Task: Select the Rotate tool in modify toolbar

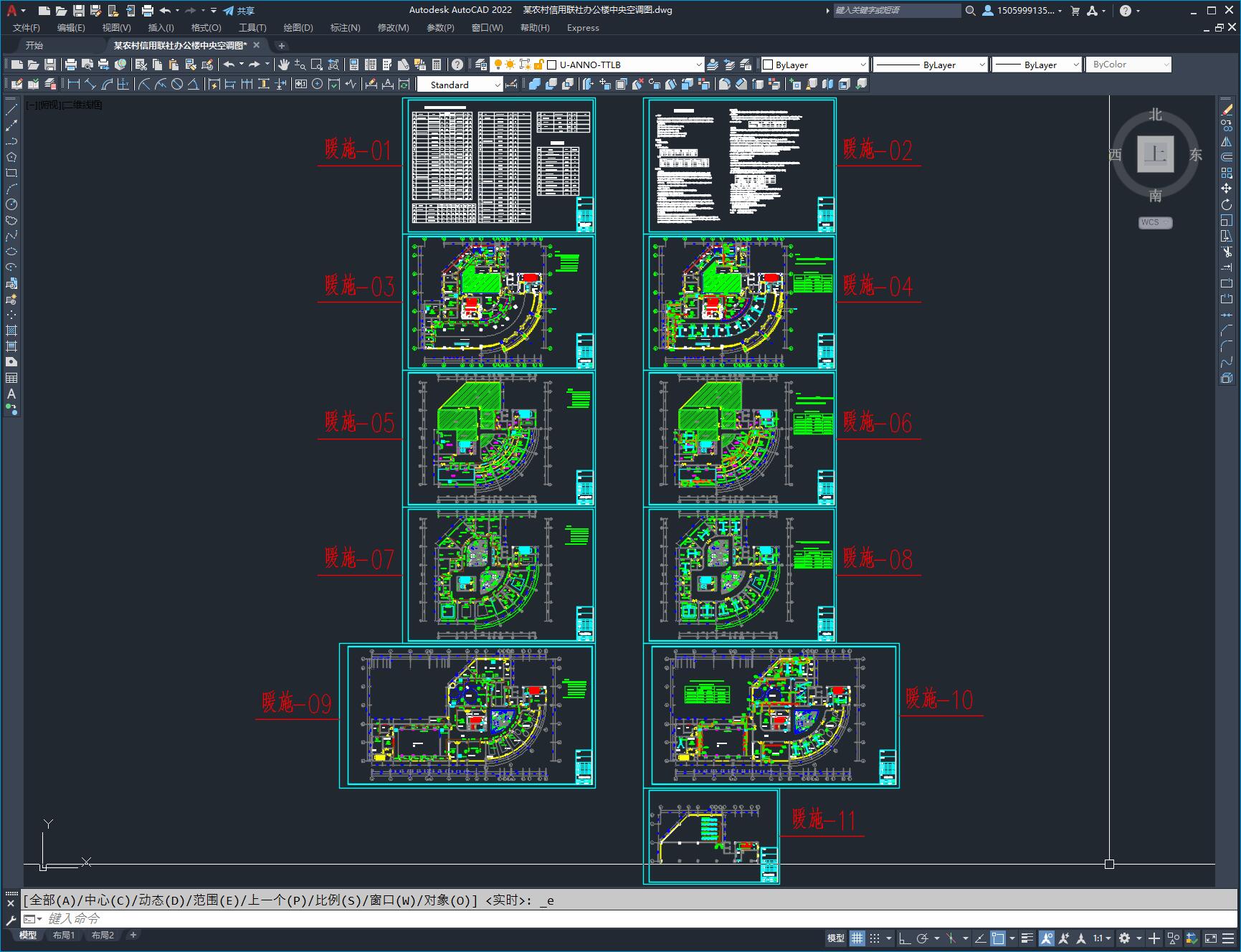Action: click(x=1227, y=204)
